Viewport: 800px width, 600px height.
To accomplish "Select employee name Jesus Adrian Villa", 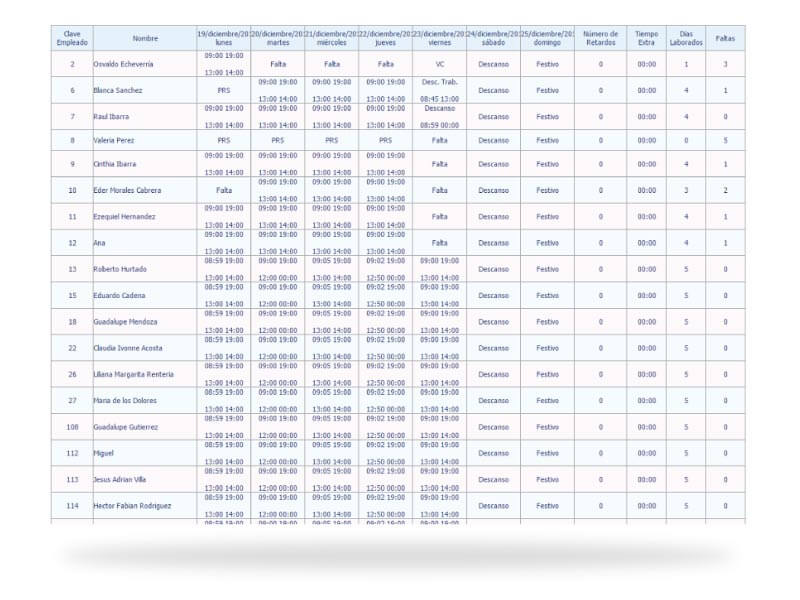I will 119,480.
